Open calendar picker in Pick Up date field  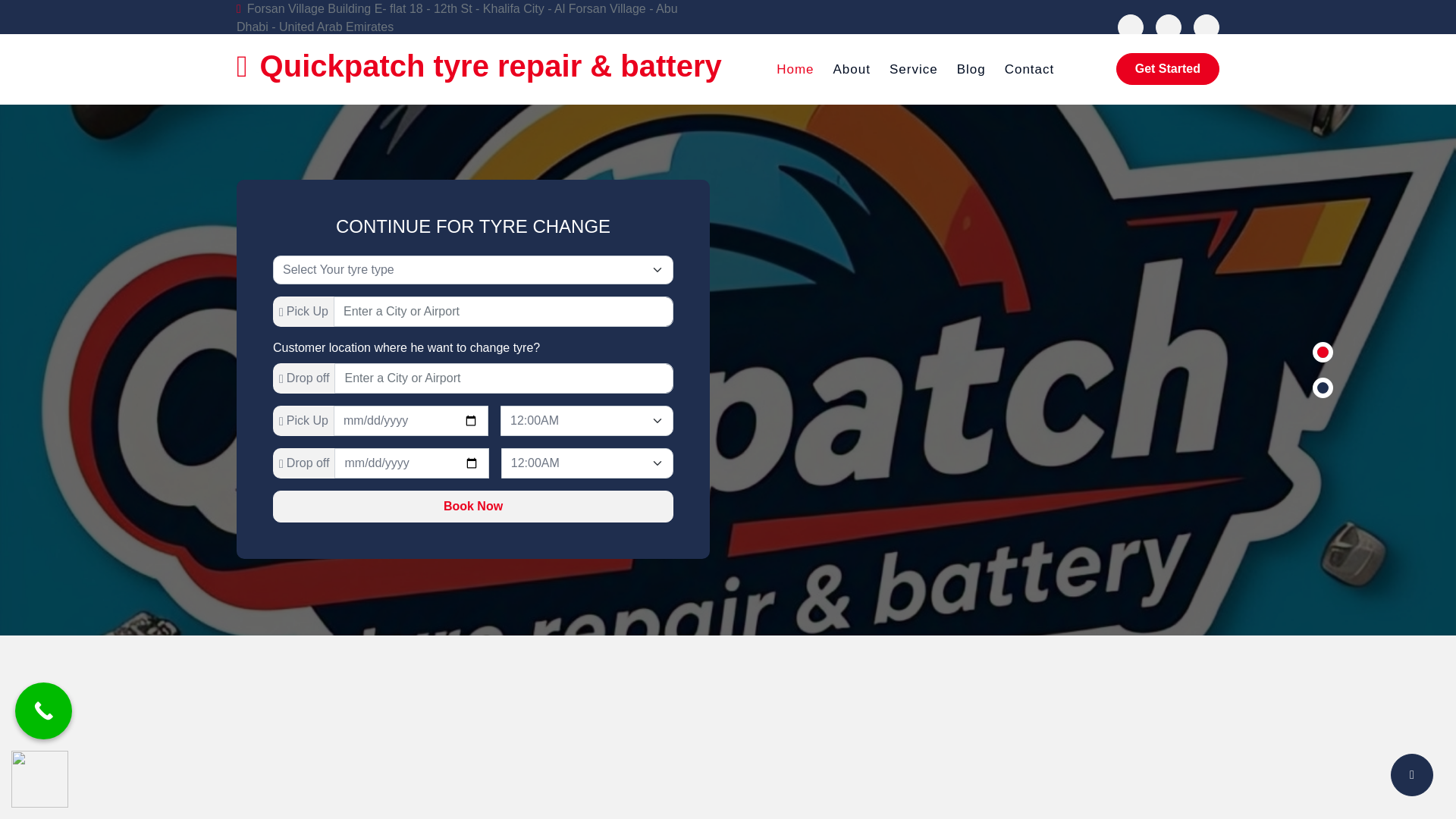471,421
